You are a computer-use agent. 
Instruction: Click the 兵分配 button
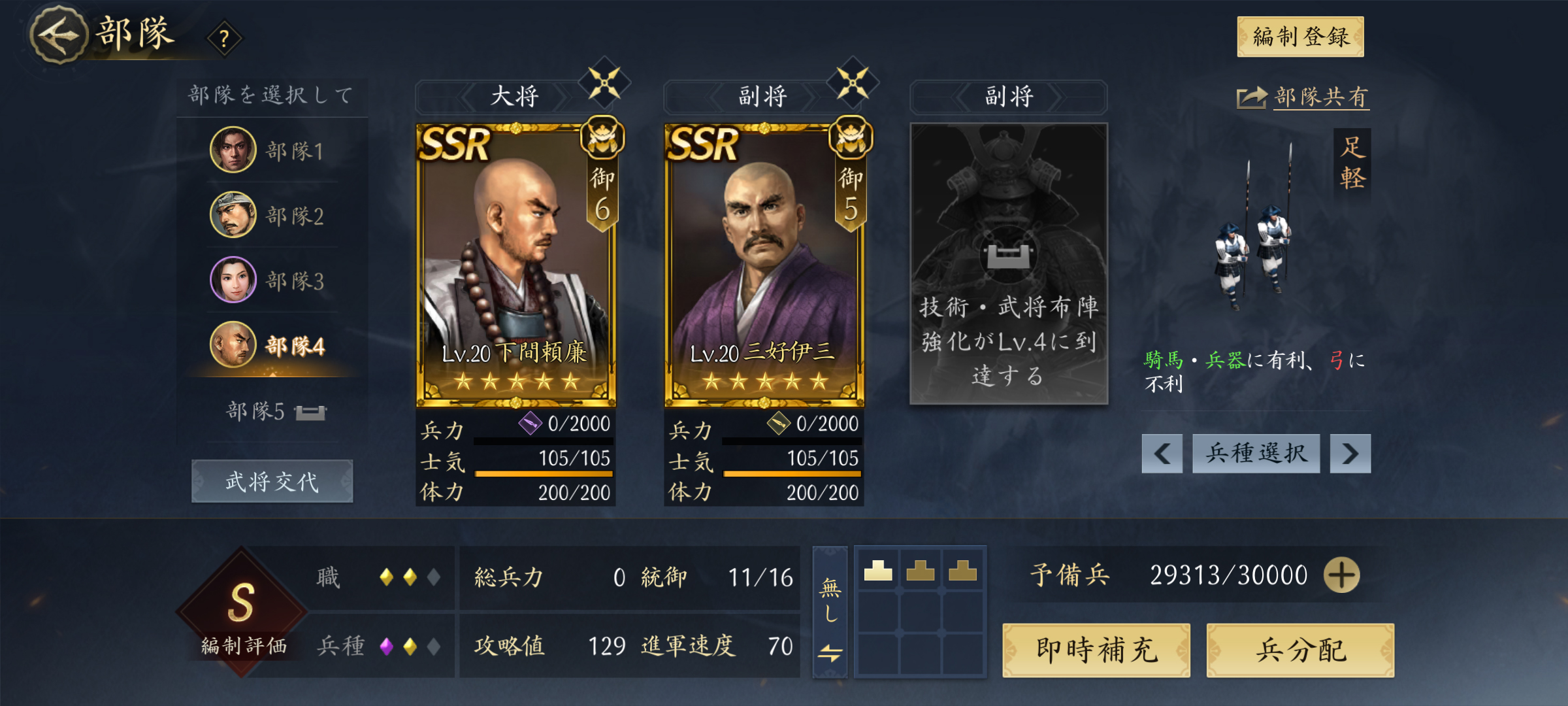[1300, 650]
